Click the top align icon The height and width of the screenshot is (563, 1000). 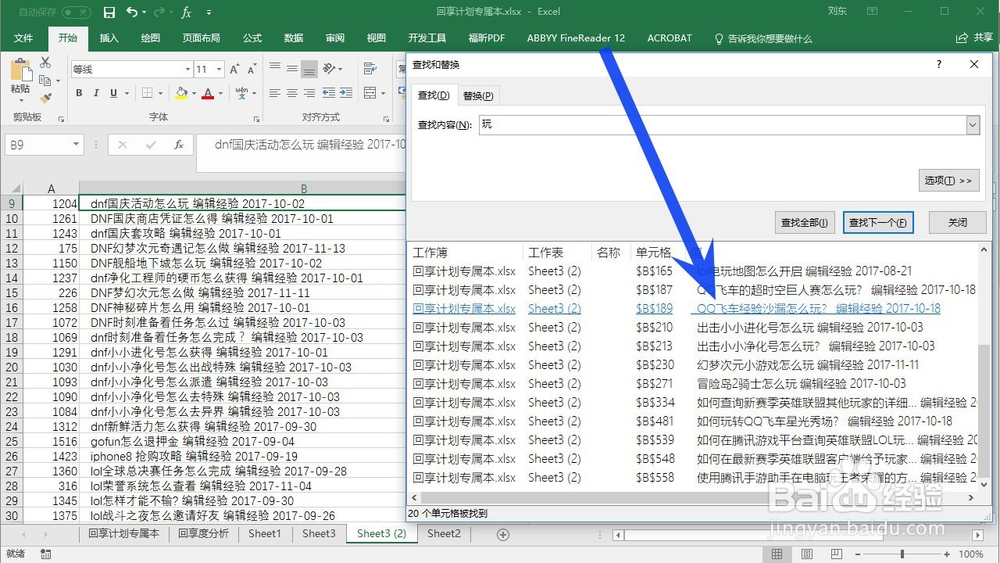coord(275,68)
